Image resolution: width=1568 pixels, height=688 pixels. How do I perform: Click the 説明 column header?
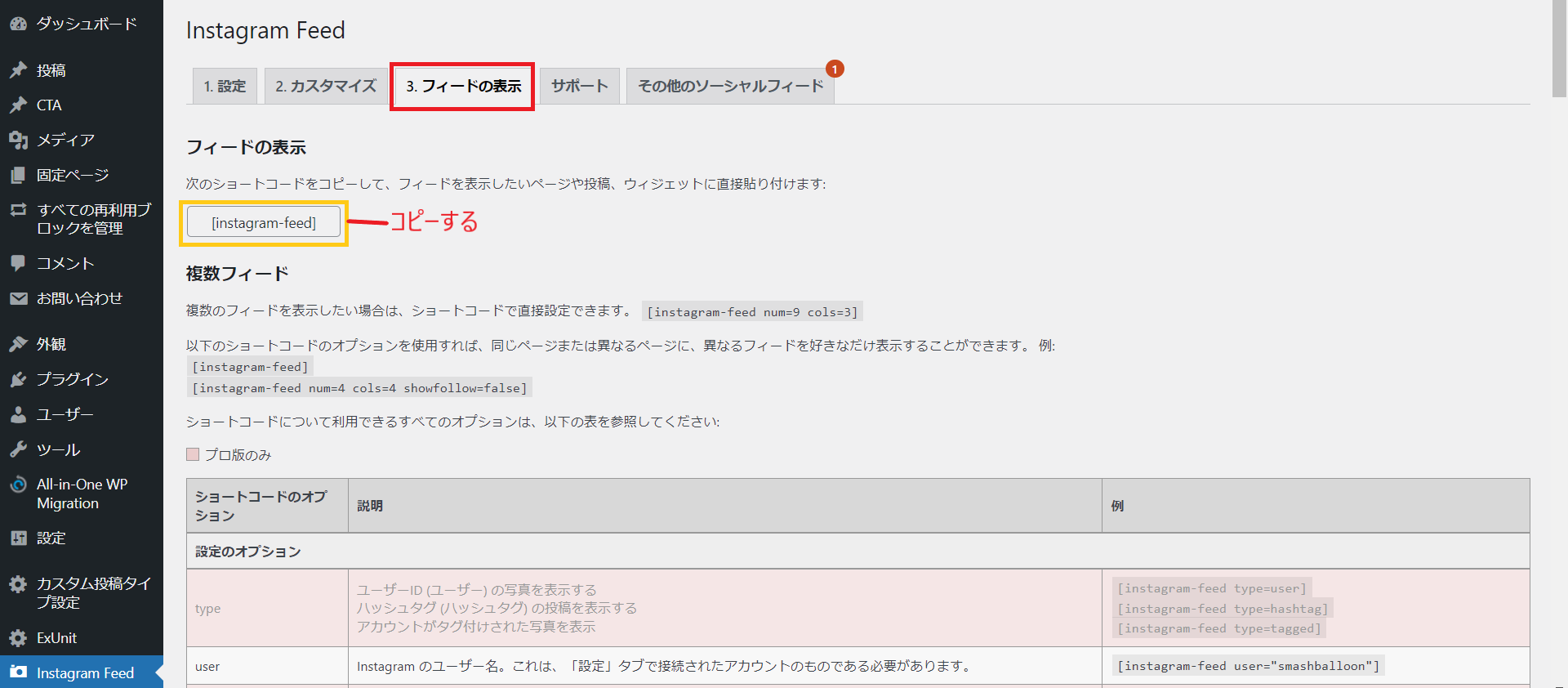pos(725,506)
